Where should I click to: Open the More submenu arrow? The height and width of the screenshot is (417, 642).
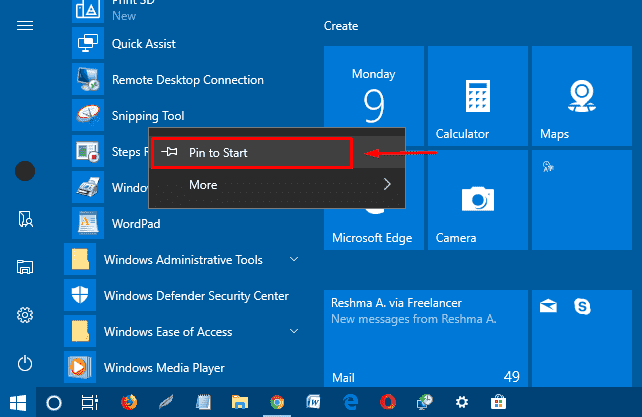click(387, 184)
